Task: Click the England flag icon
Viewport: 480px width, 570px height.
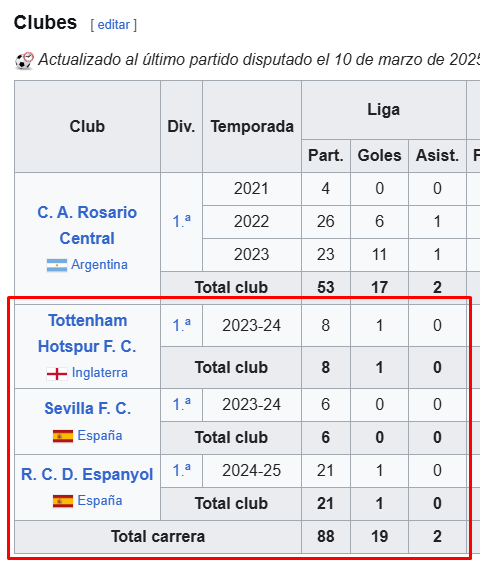Action: (57, 373)
